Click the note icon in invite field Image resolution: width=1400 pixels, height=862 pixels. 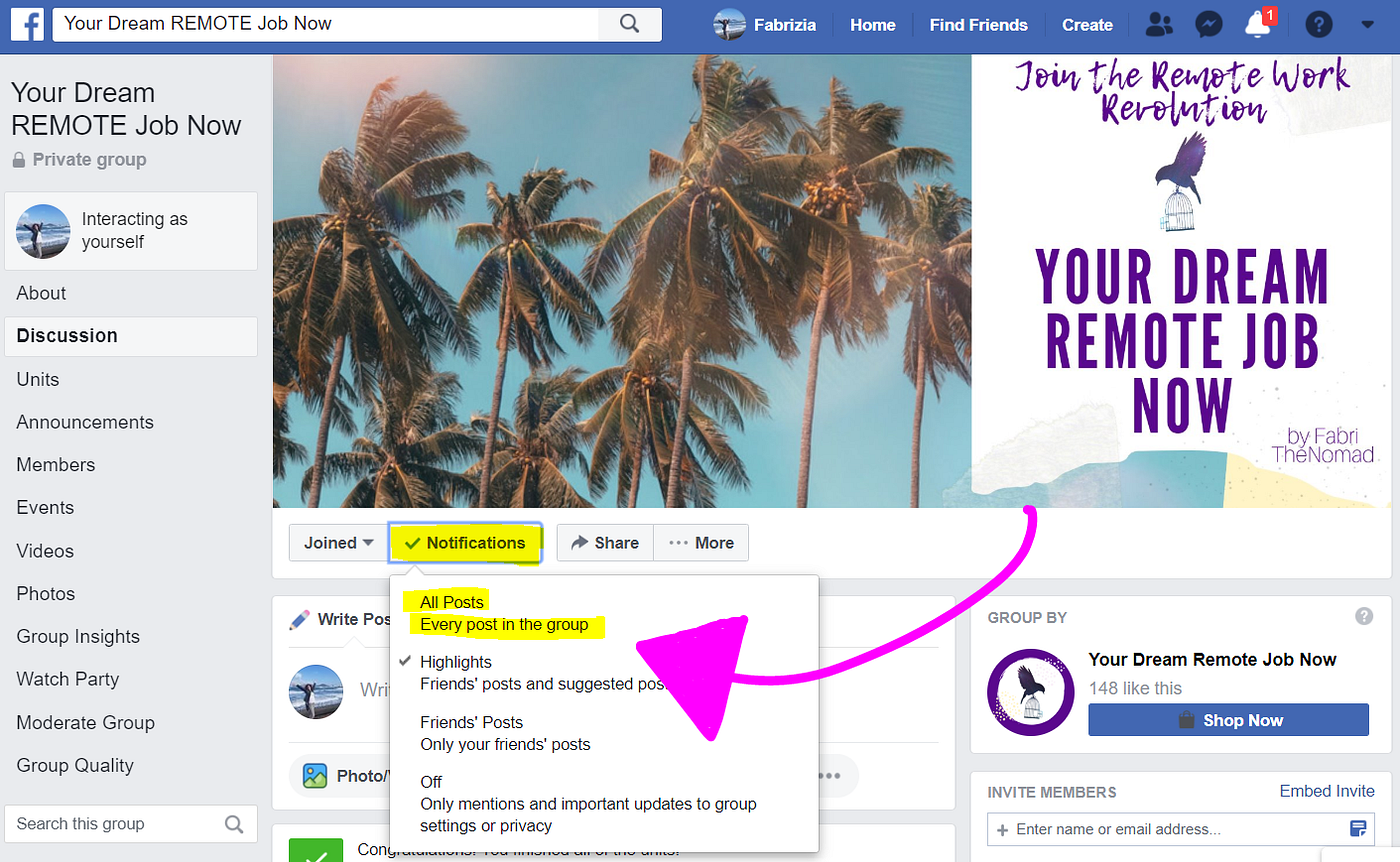(x=1358, y=829)
